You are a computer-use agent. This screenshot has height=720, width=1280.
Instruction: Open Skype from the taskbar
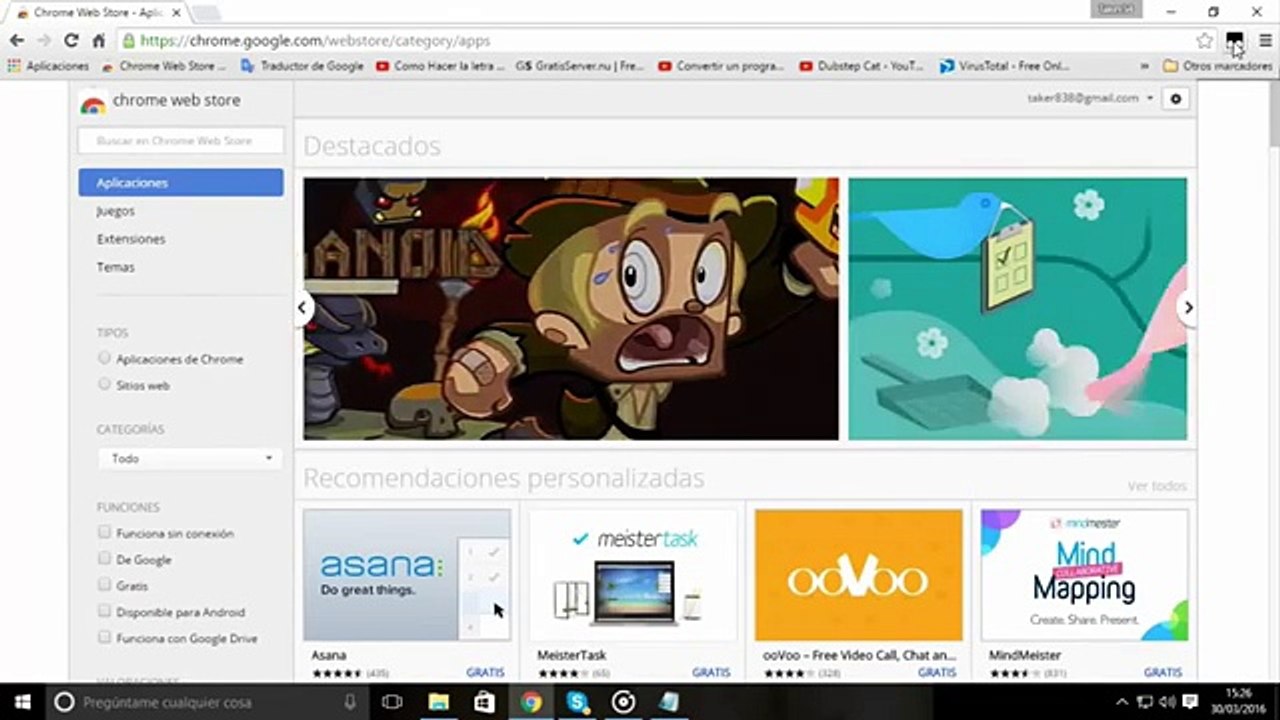(577, 702)
